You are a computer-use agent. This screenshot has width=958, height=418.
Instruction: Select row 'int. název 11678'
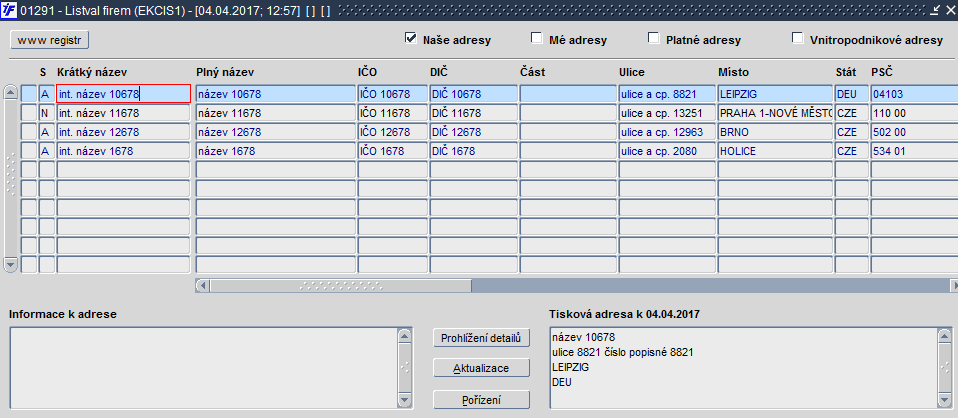123,113
